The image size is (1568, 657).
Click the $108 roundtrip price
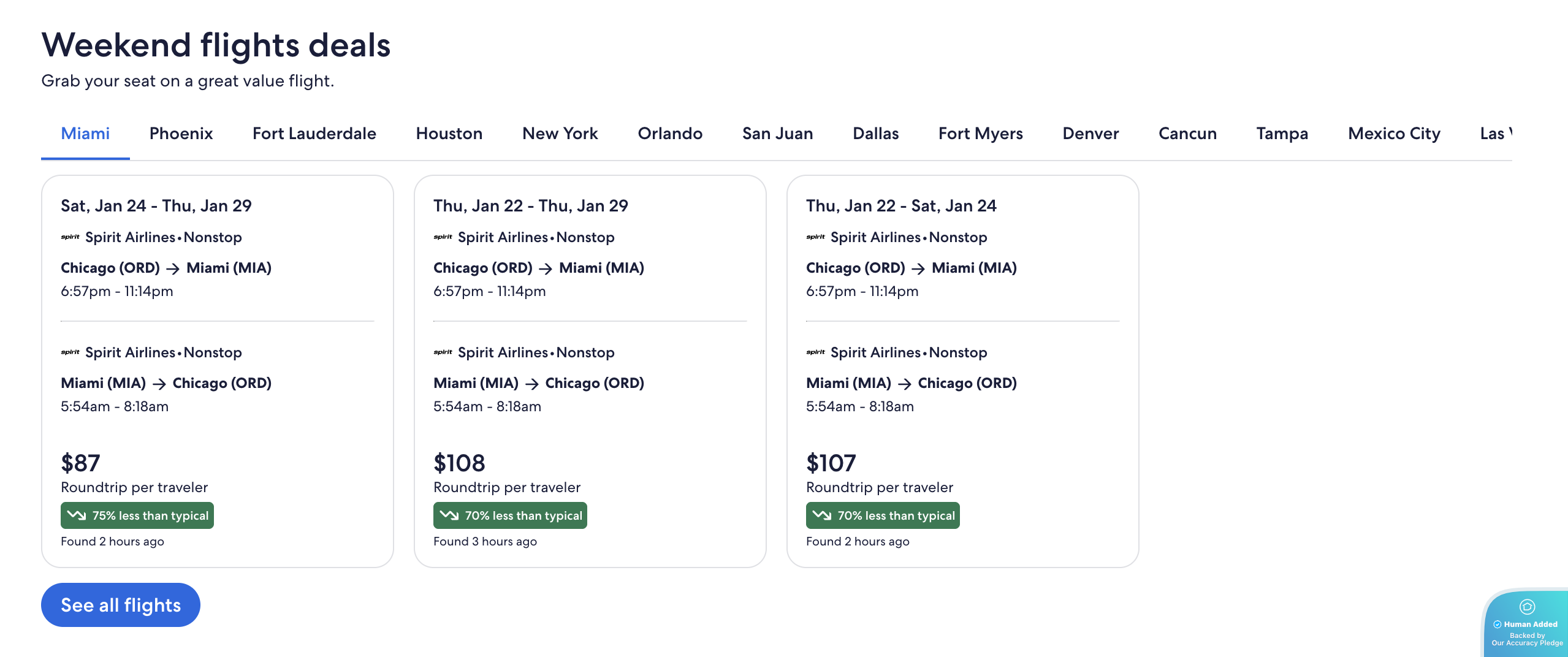click(x=459, y=463)
